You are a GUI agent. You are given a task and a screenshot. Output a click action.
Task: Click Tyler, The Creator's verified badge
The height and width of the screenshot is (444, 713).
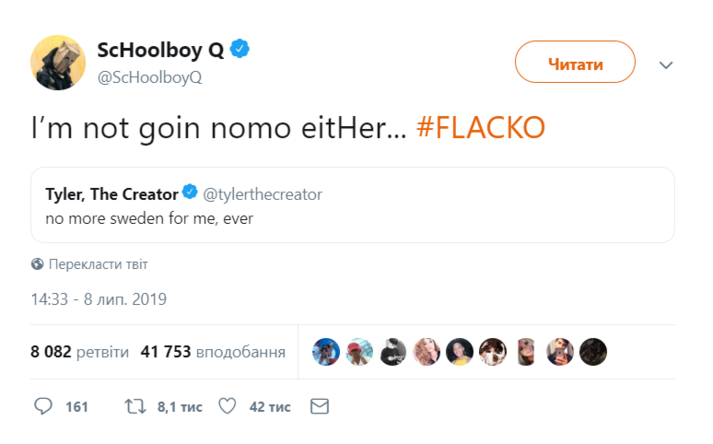(x=192, y=193)
